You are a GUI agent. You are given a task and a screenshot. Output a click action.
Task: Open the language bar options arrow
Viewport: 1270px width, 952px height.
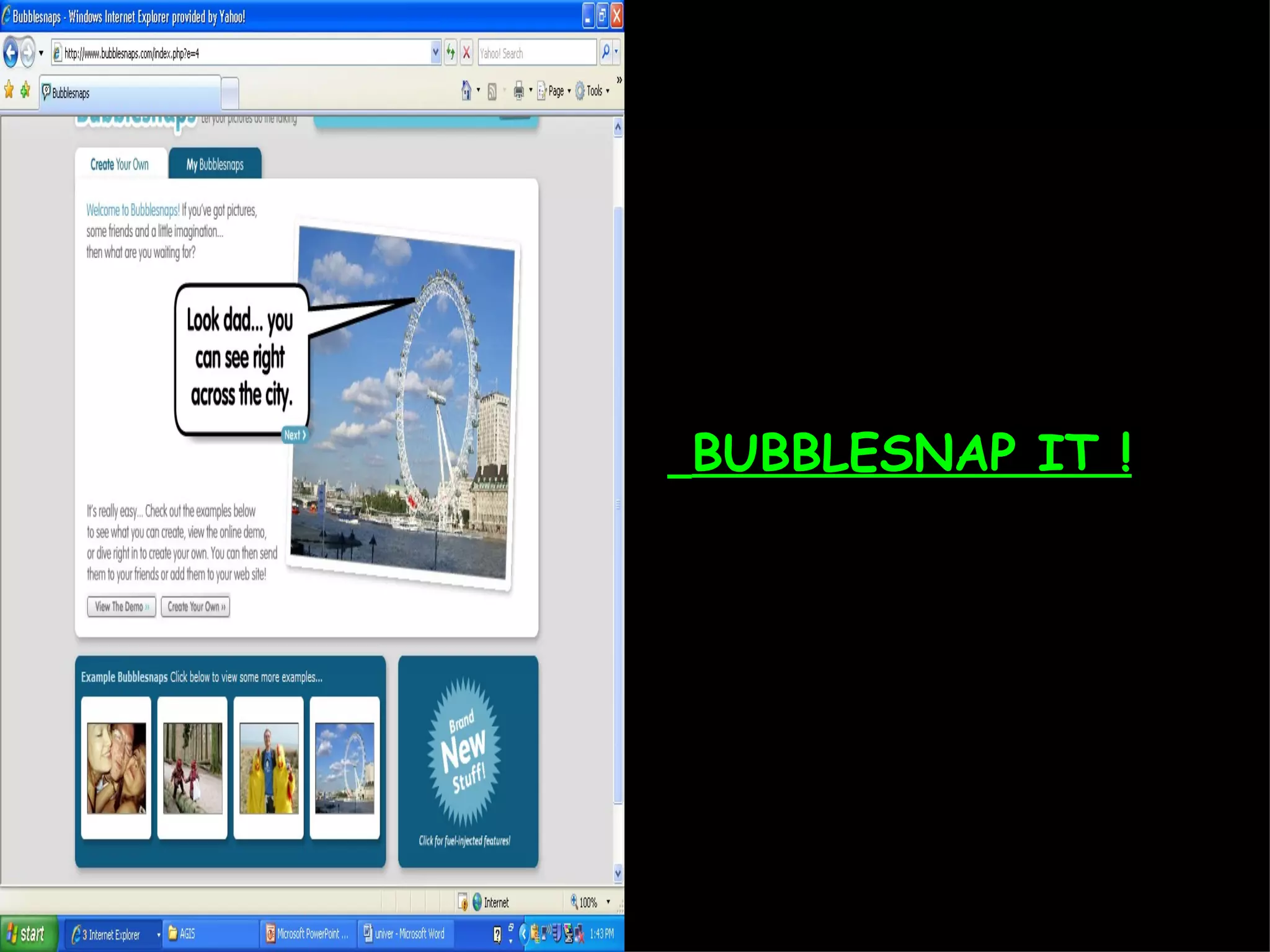coord(511,941)
